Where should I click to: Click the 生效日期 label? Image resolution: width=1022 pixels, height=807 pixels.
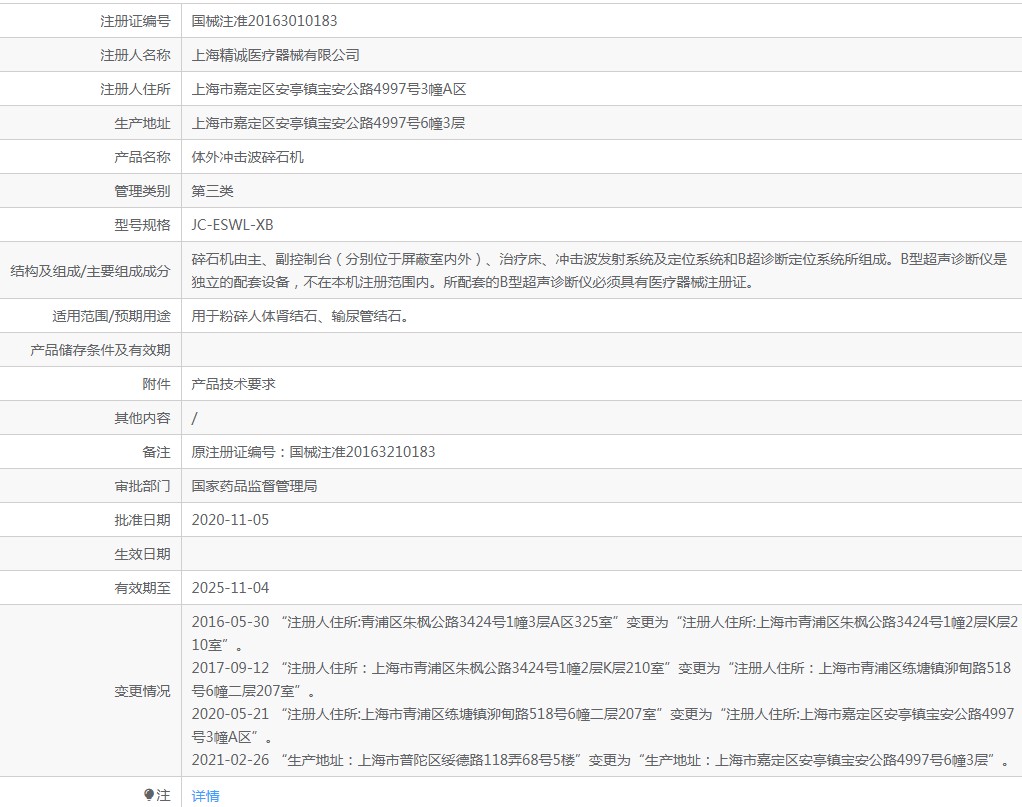[142, 554]
